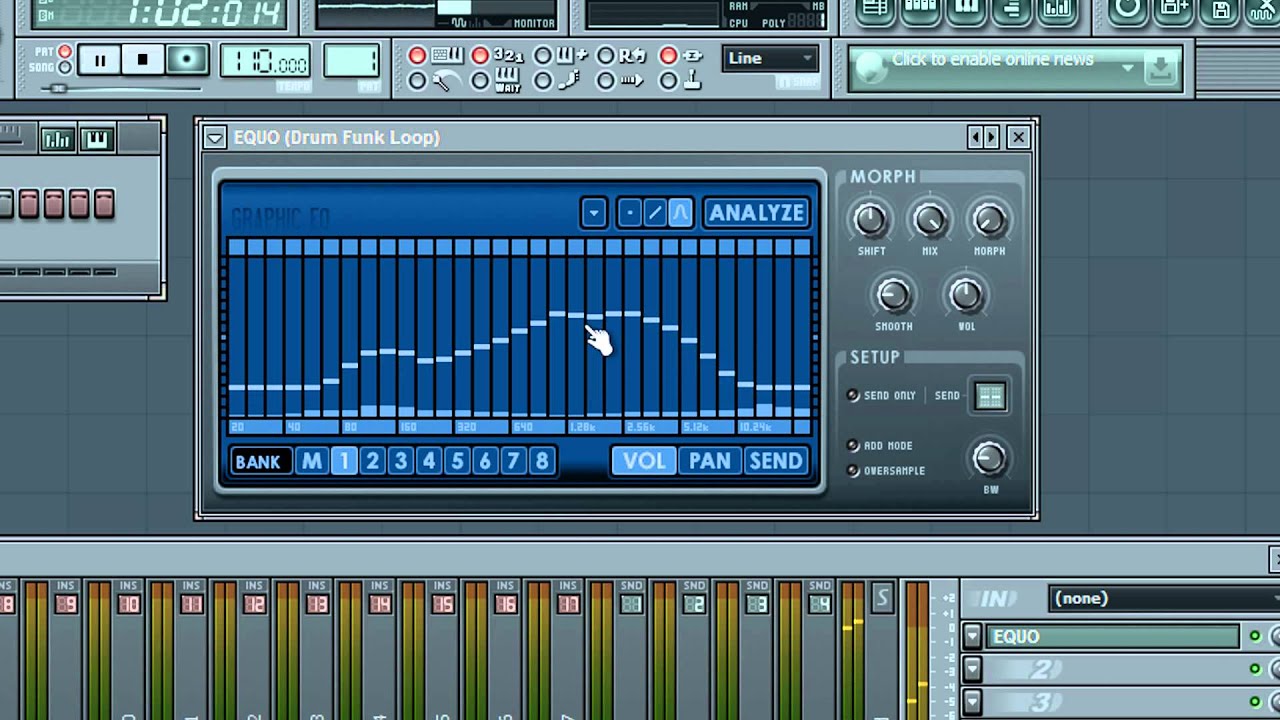Screen dimensions: 1280x720
Task: Toggle the EQUO slot enable LED
Action: coord(1255,637)
